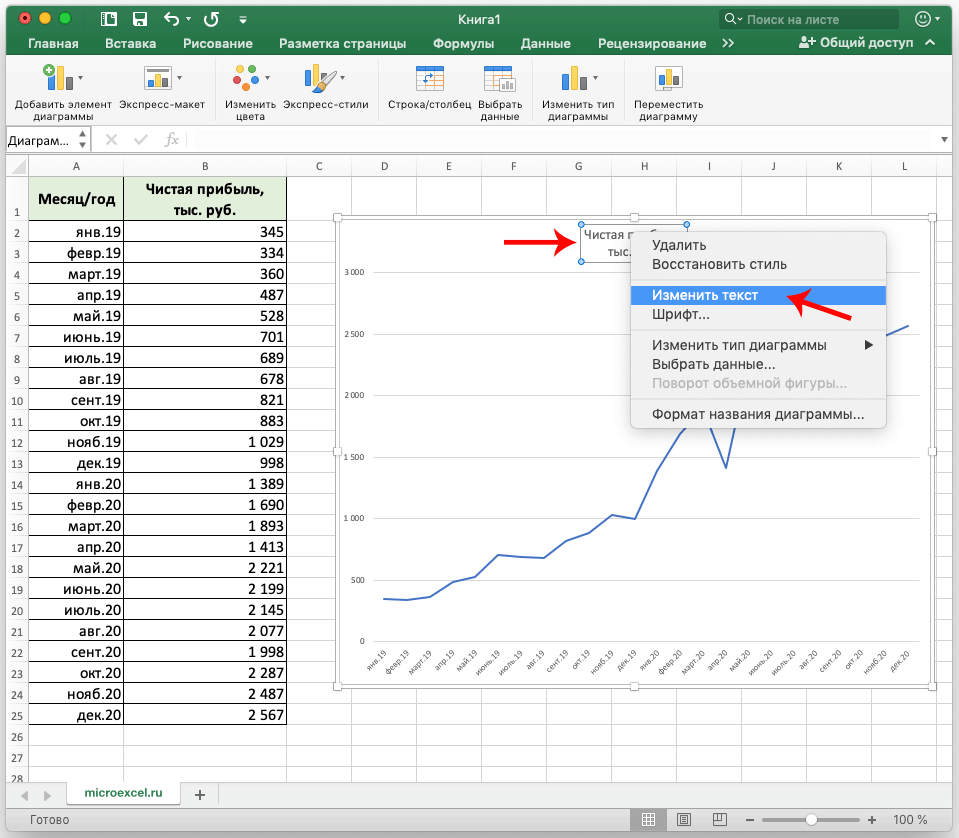959x838 pixels.
Task: Click the formula bar input area
Action: tap(563, 140)
